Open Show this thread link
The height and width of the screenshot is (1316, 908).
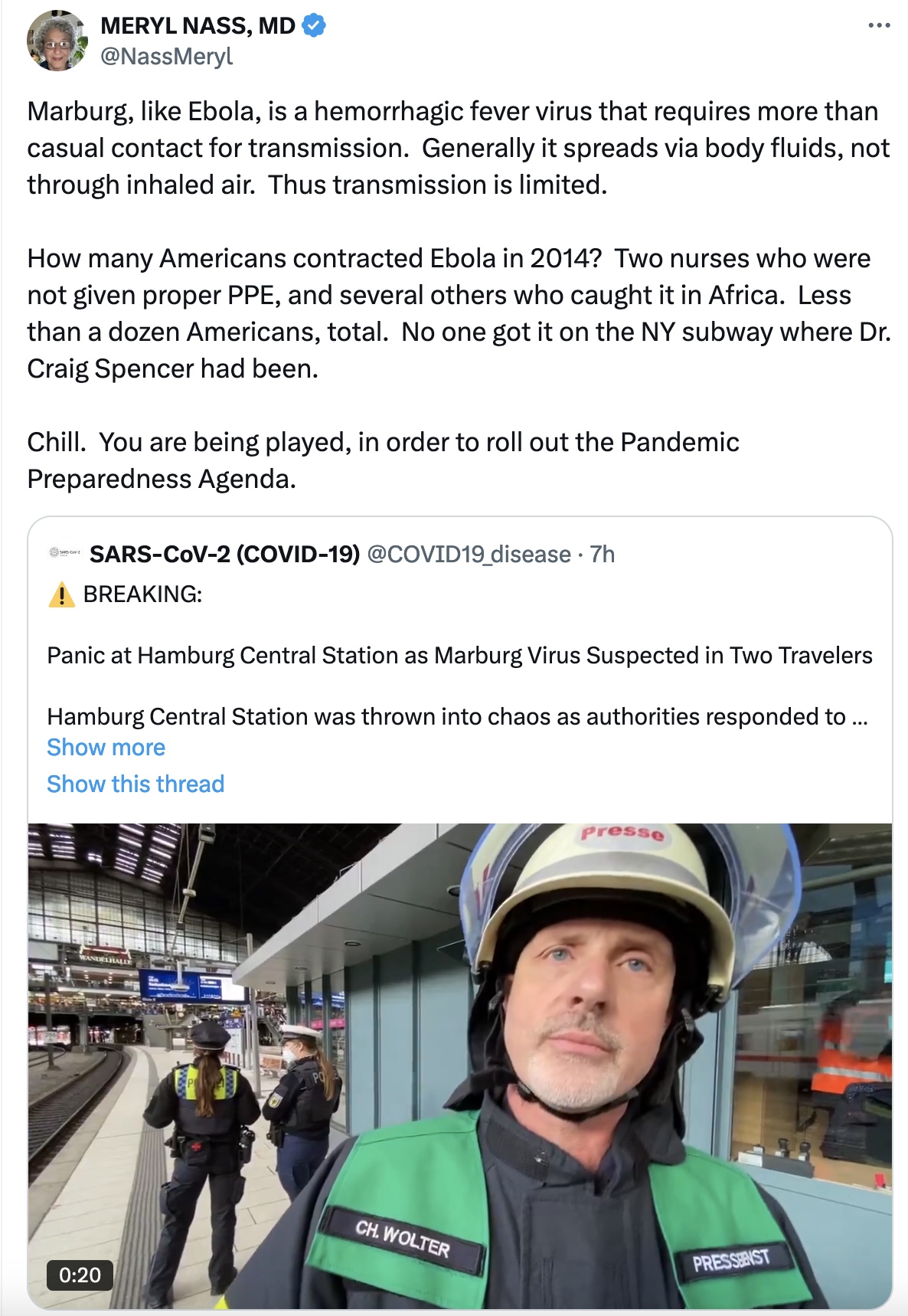click(x=136, y=784)
